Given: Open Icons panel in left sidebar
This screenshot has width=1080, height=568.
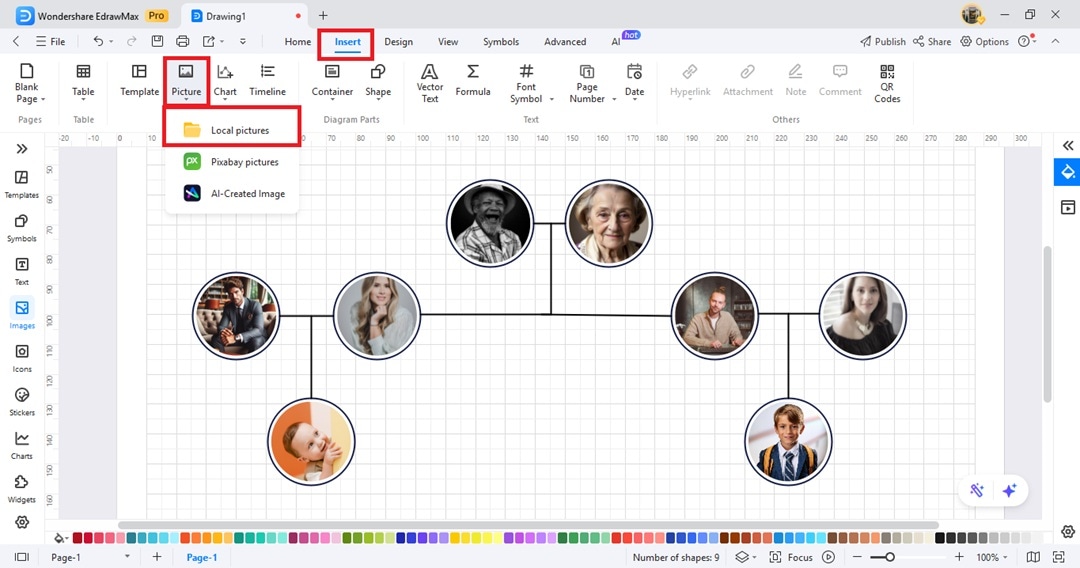Looking at the screenshot, I should (x=21, y=358).
